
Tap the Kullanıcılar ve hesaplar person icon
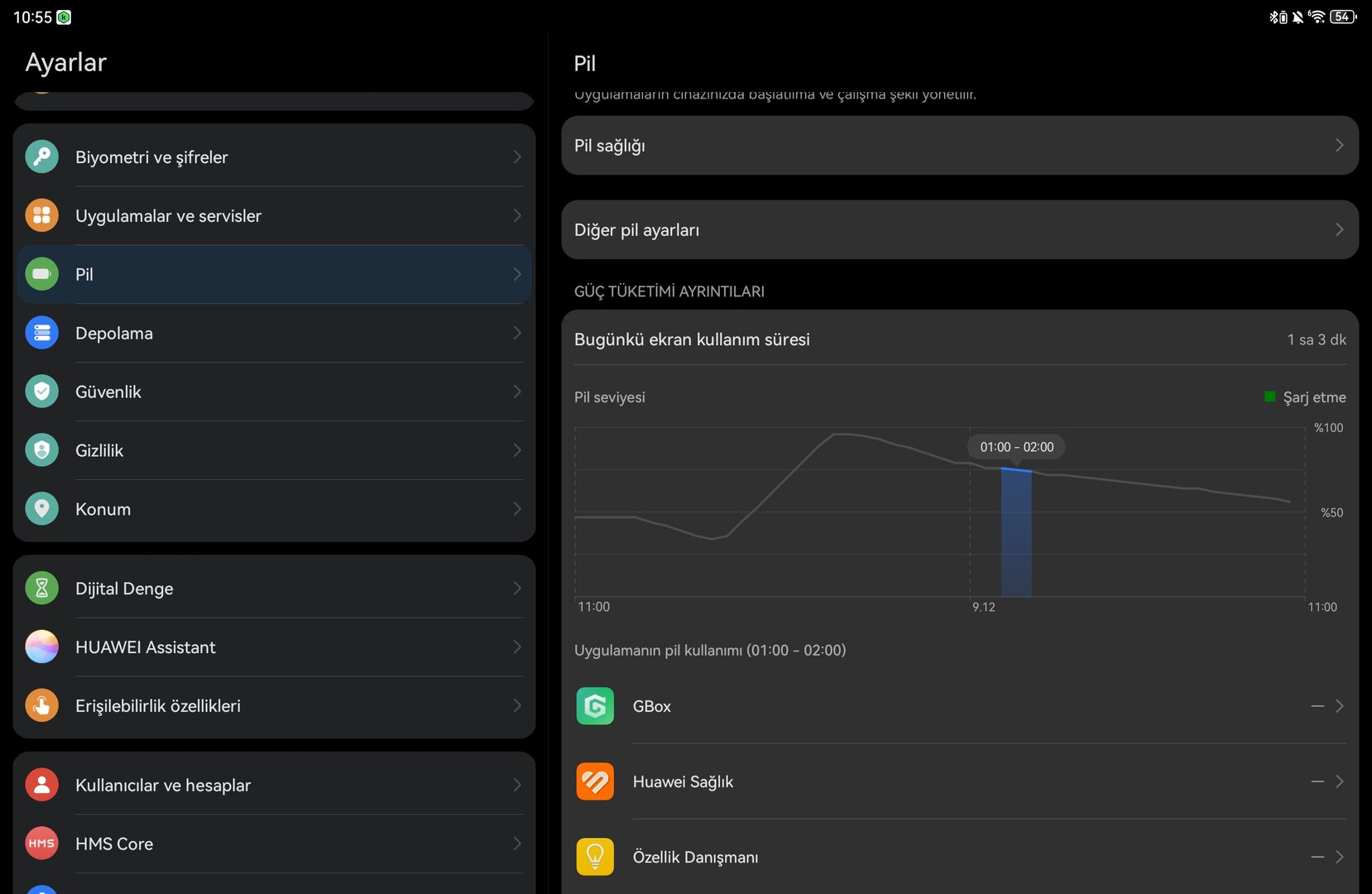tap(41, 785)
